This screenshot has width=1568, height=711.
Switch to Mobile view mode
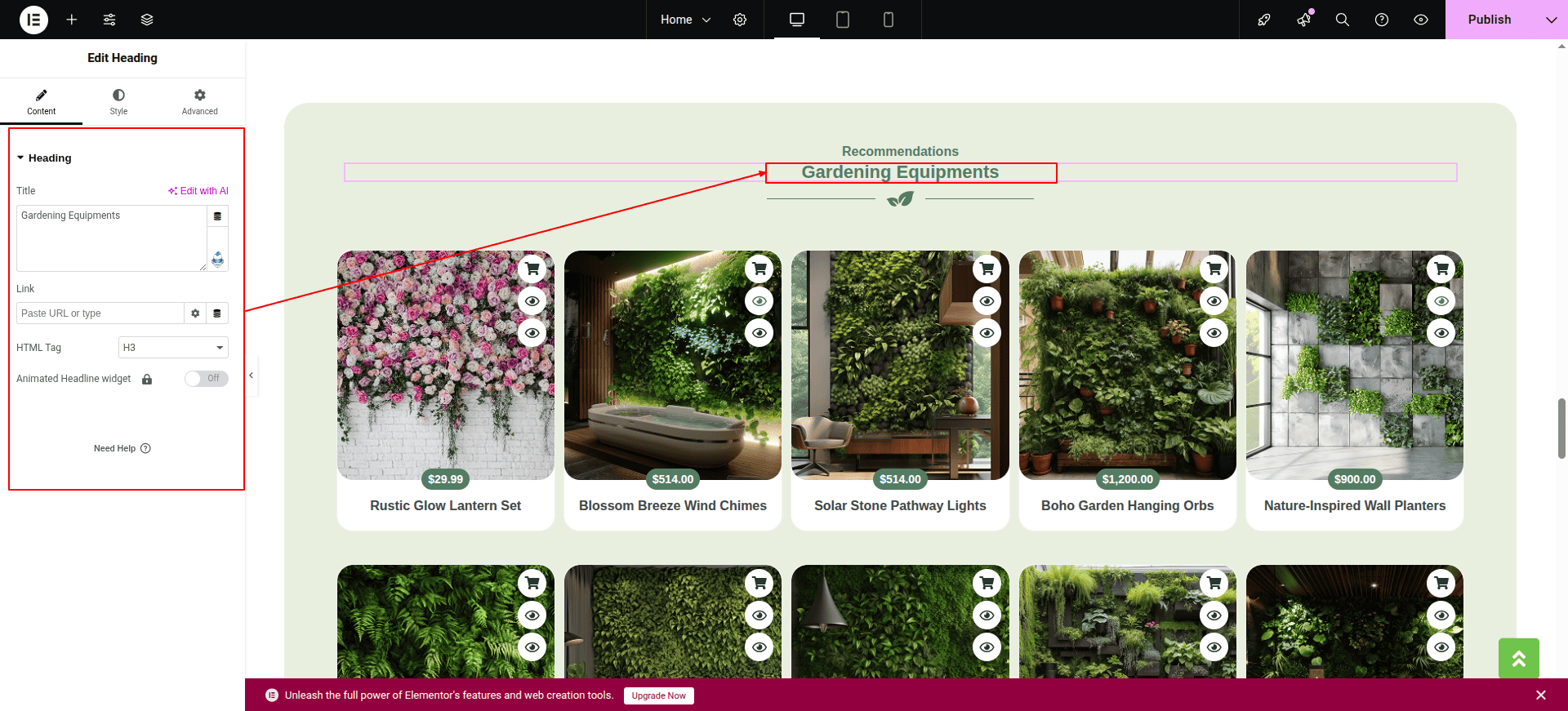click(889, 20)
